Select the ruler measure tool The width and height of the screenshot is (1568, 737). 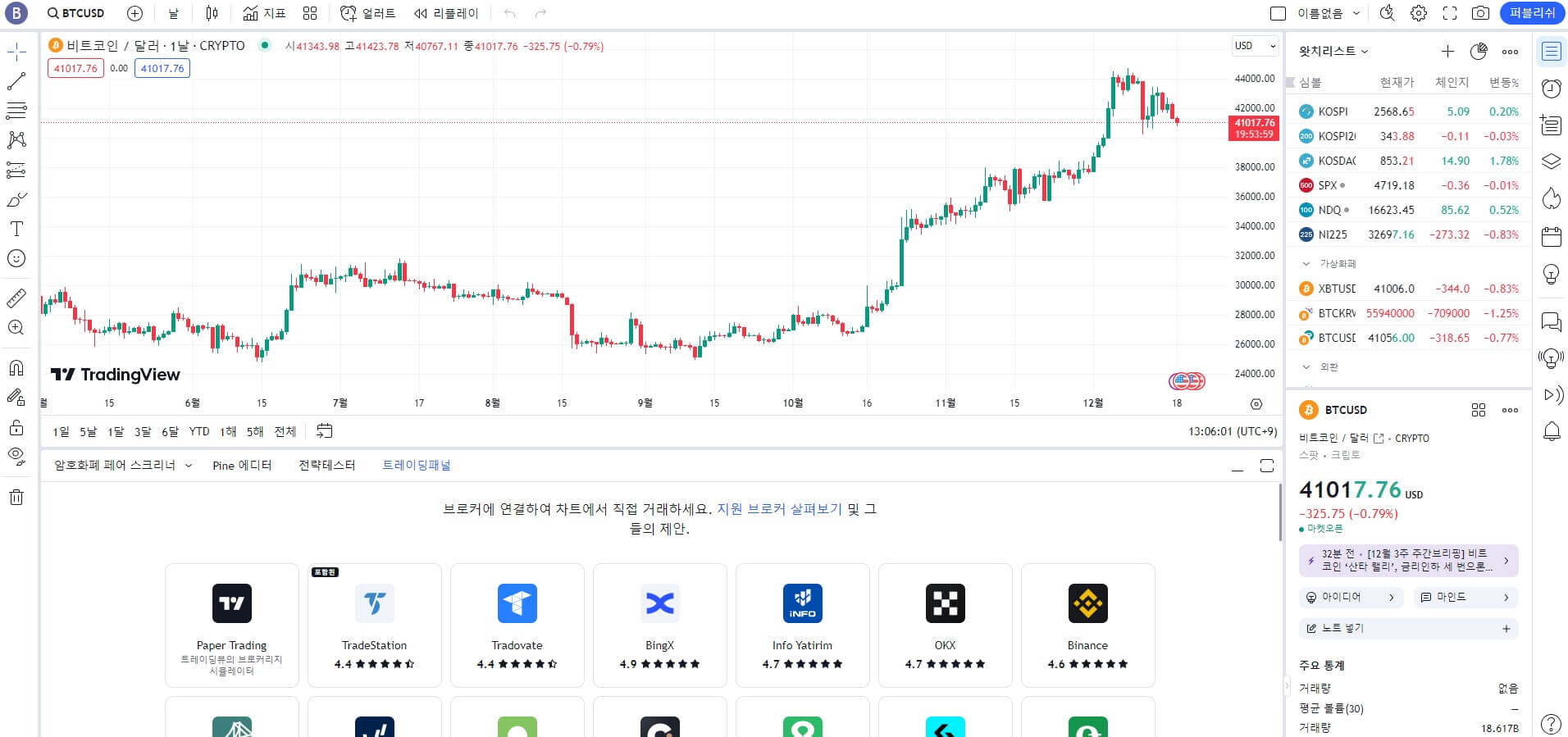pos(16,298)
